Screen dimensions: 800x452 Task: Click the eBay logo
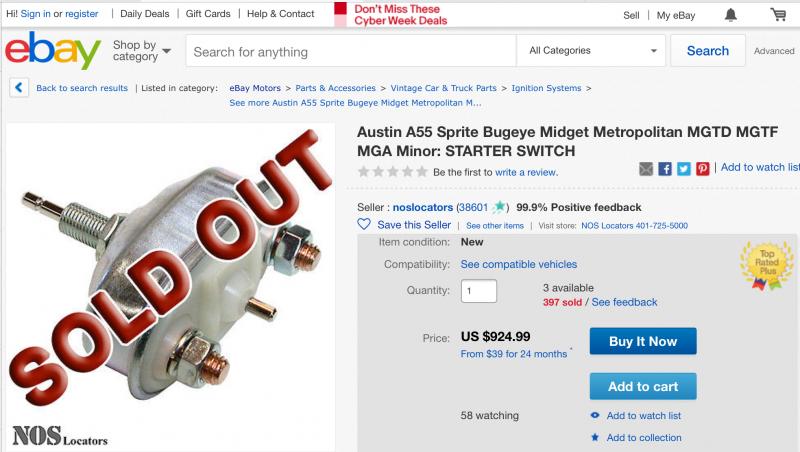[x=53, y=51]
